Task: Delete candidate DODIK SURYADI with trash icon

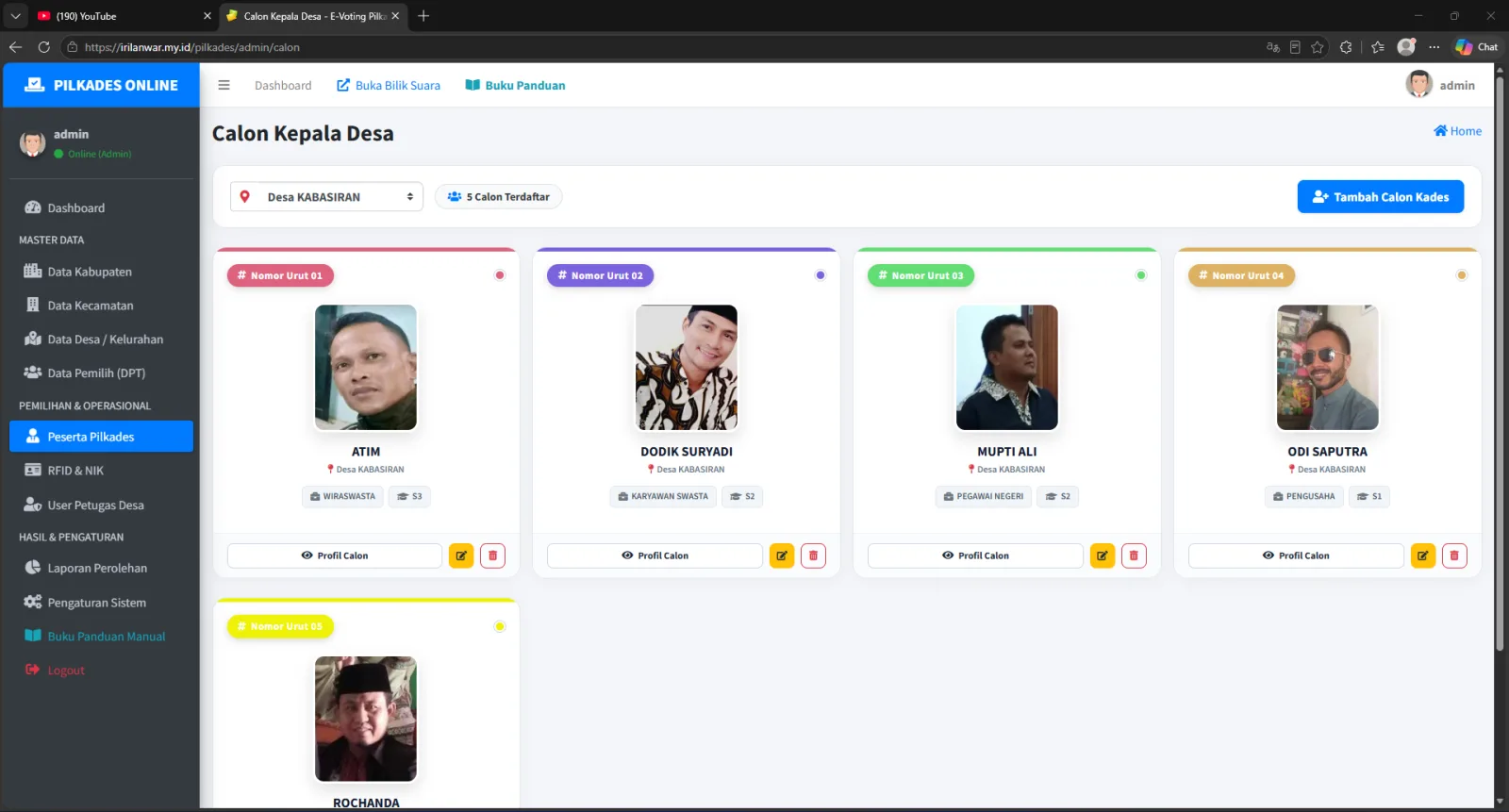Action: pyautogui.click(x=813, y=555)
